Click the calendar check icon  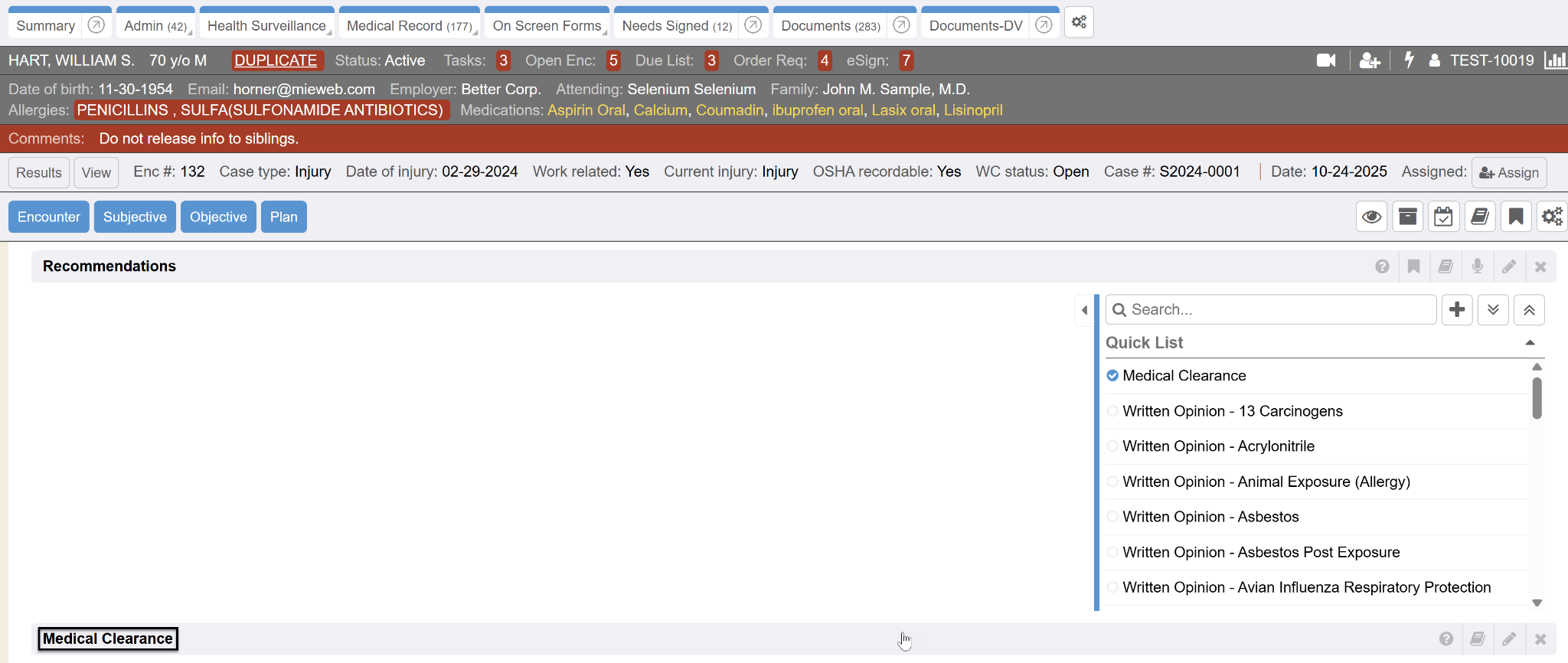point(1443,217)
